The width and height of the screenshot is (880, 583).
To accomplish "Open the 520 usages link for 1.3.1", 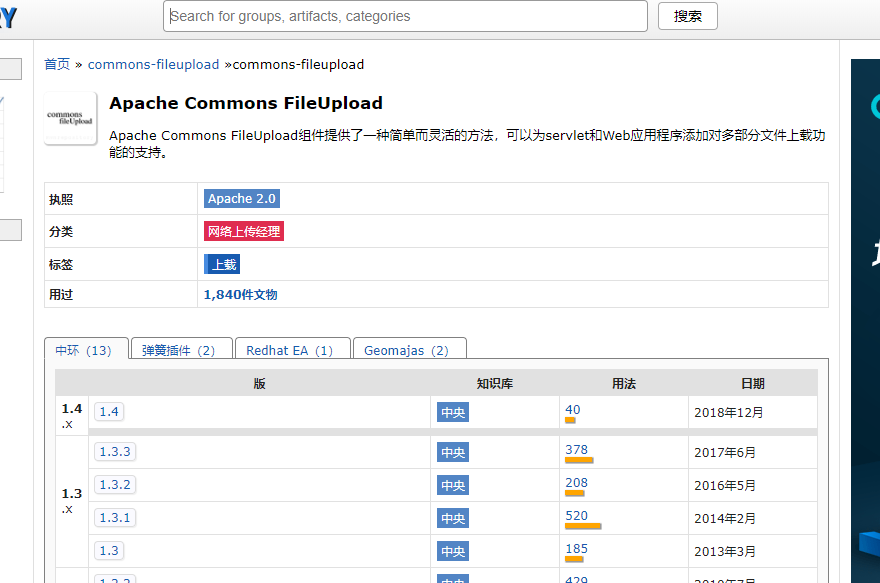I will (576, 516).
